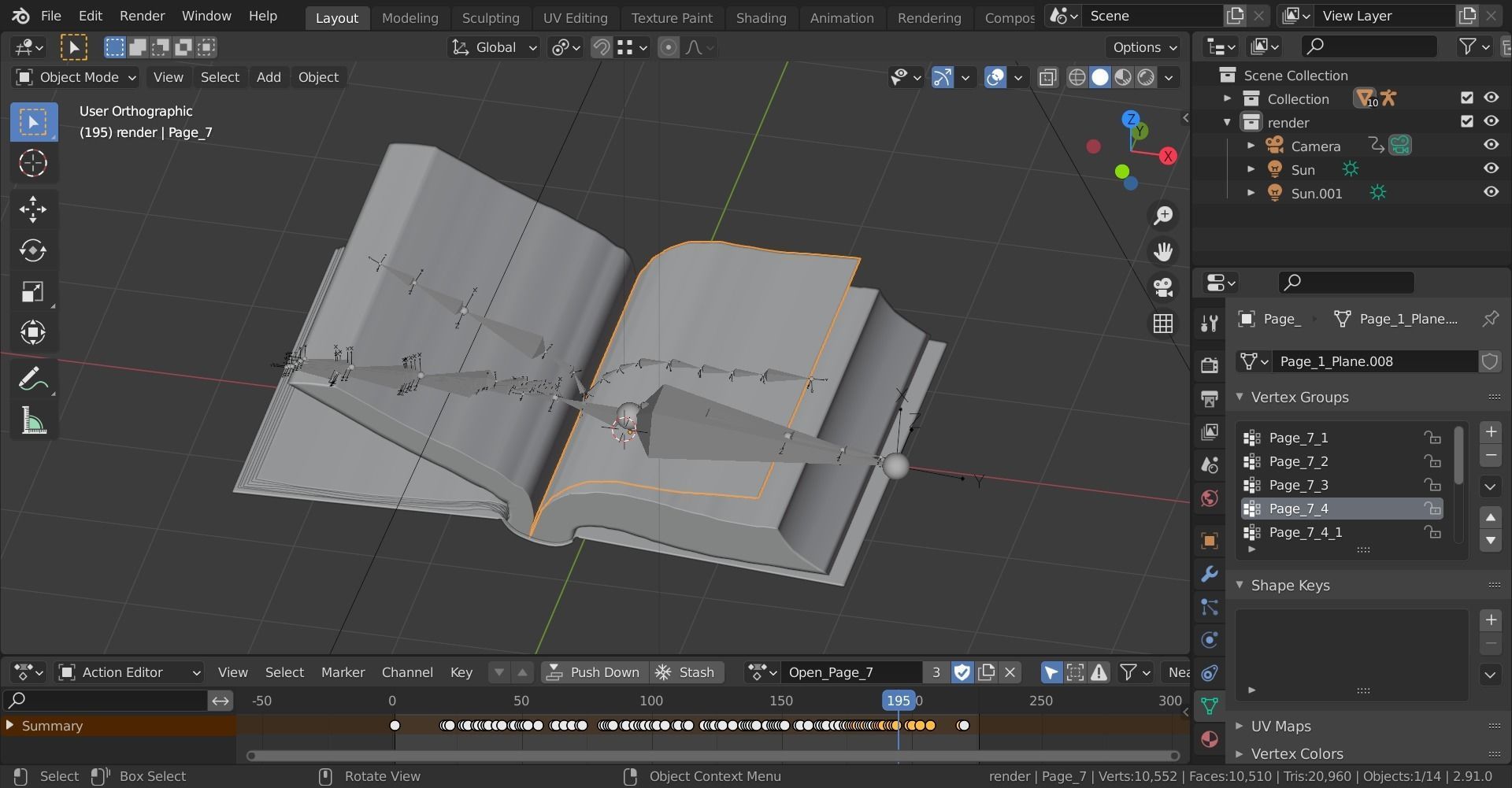Remove vertex group with minus button
Image resolution: width=1512 pixels, height=788 pixels.
point(1491,455)
